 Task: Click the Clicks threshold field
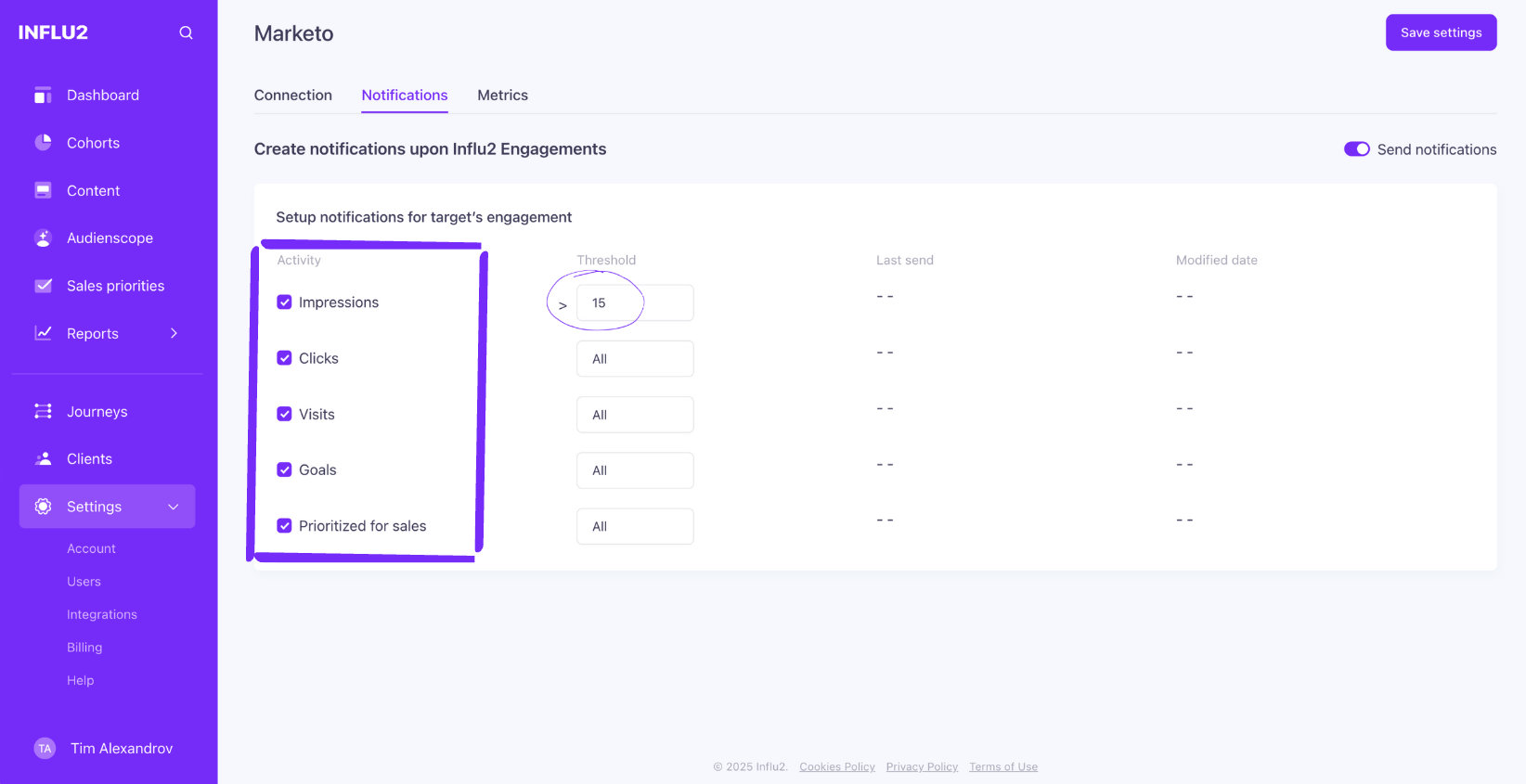(x=635, y=359)
